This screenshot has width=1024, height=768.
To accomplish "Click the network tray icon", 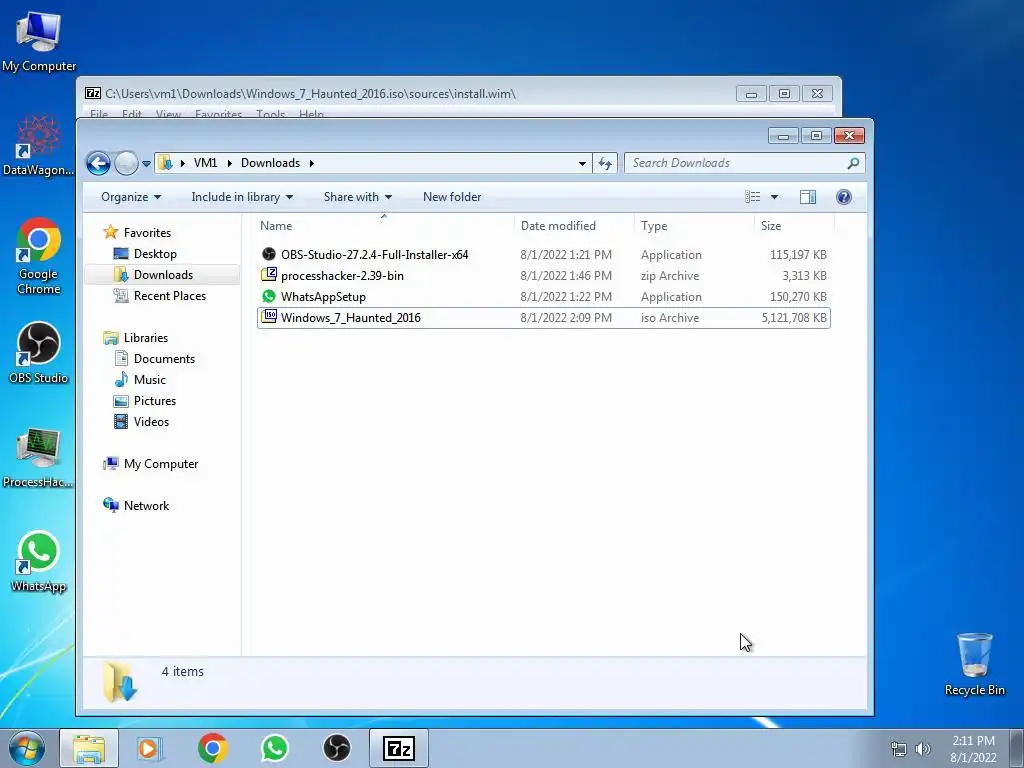I will click(x=899, y=749).
